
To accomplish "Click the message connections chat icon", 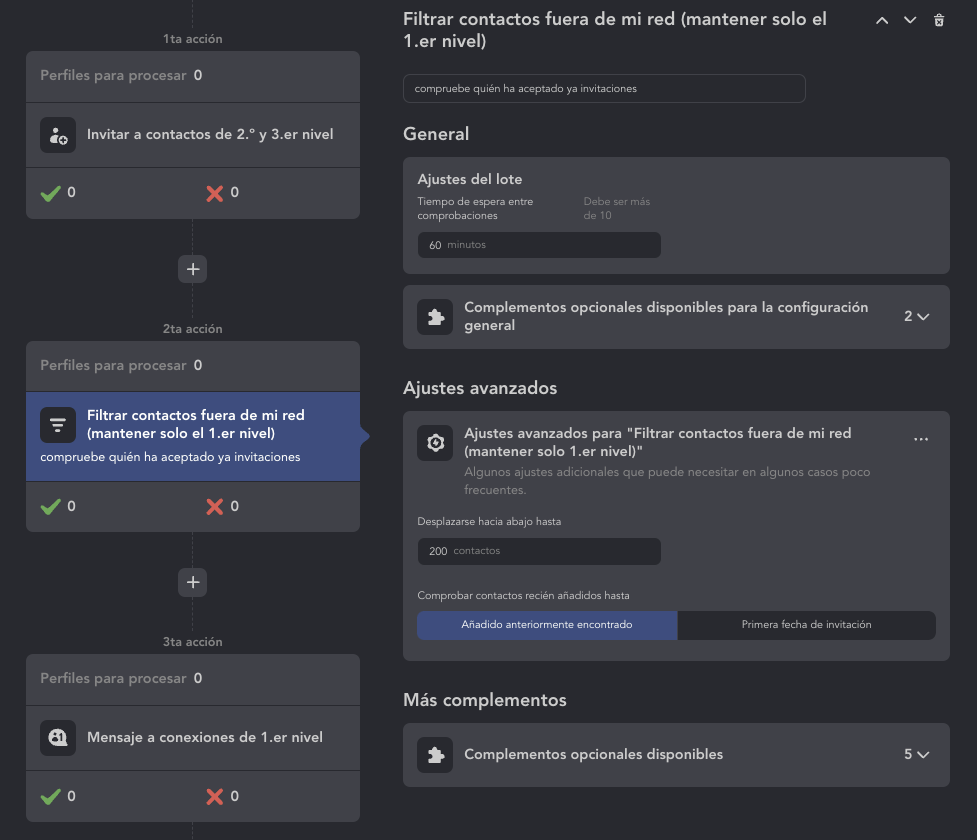I will click(x=58, y=738).
